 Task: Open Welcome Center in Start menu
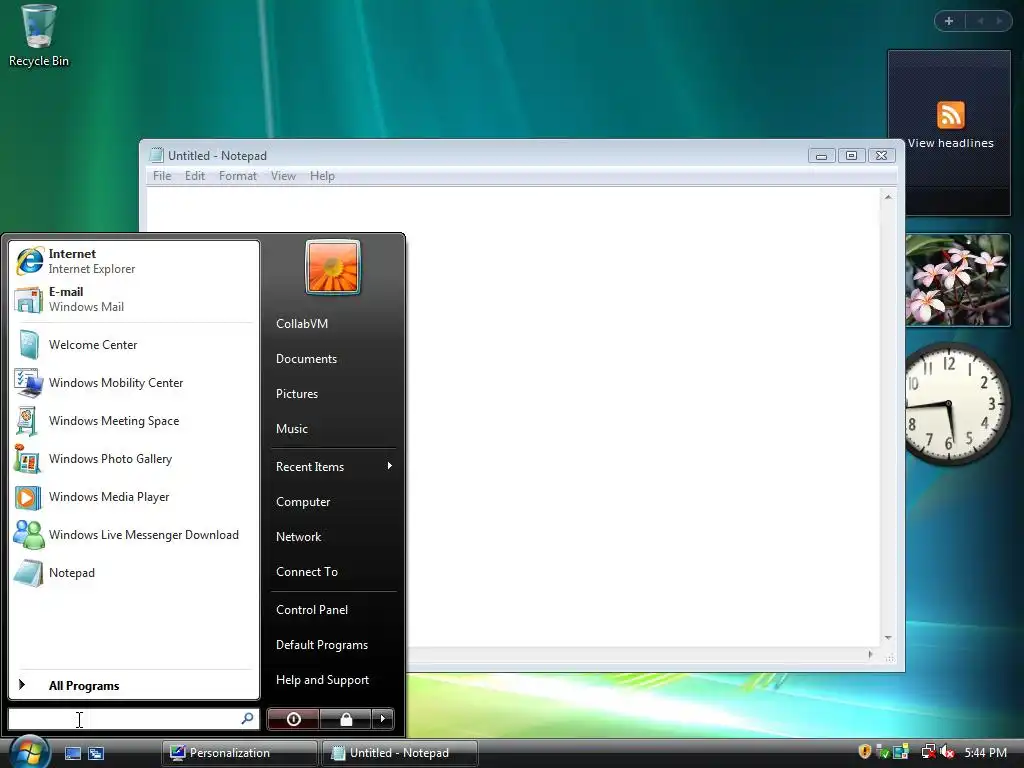pos(134,345)
